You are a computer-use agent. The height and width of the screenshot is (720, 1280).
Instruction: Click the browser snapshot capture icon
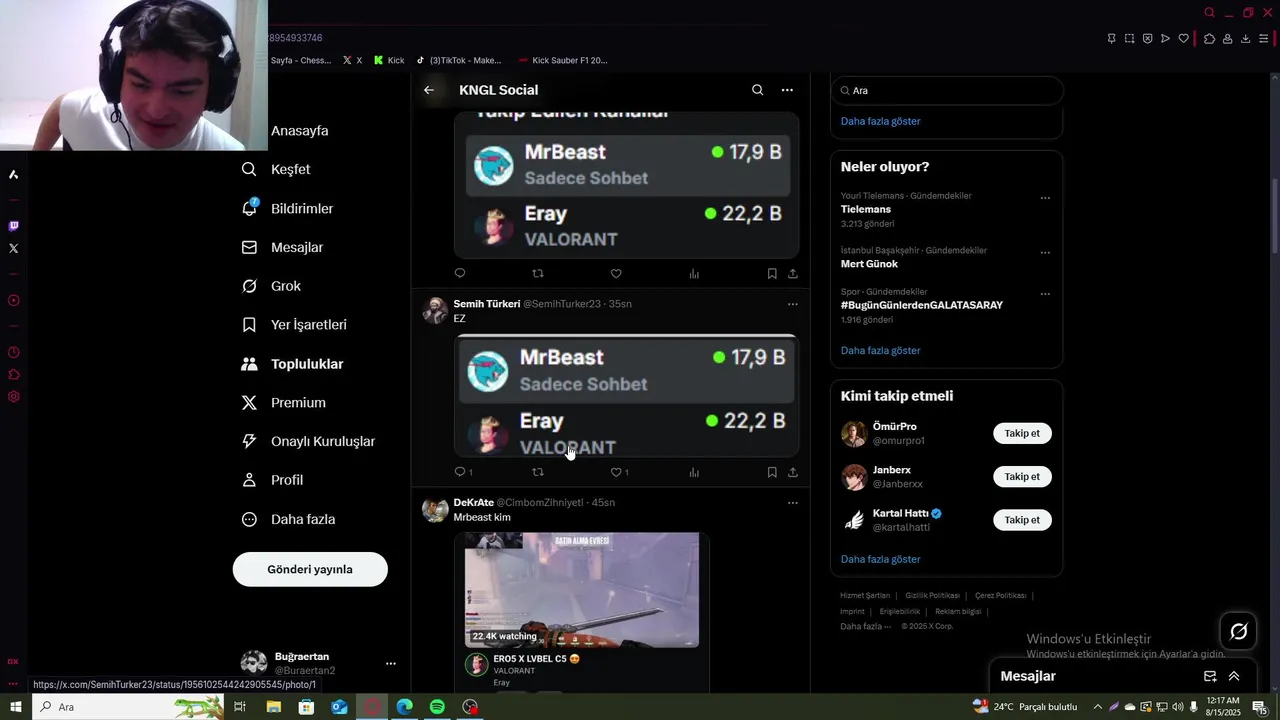click(x=1129, y=39)
